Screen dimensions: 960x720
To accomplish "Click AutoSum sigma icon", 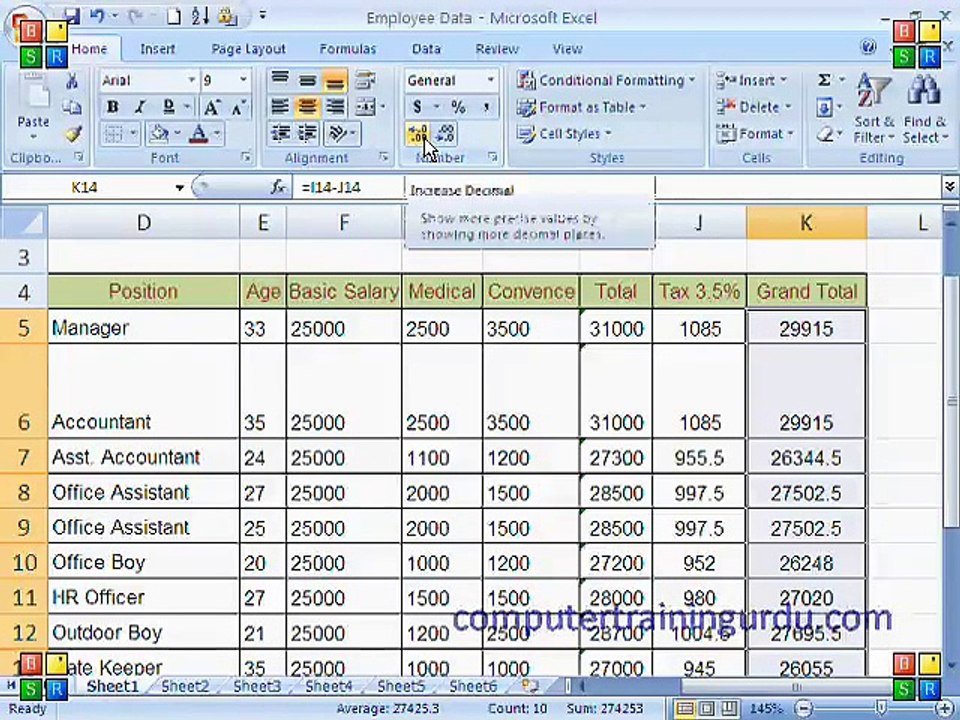I will [825, 80].
